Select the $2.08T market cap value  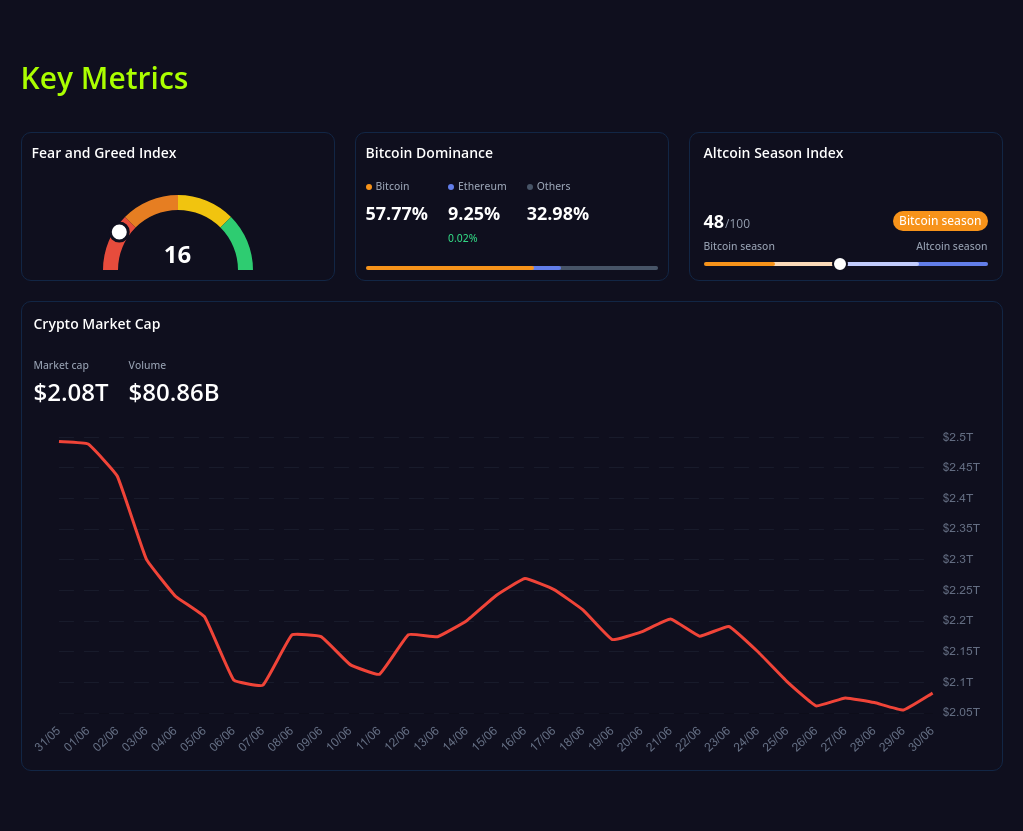point(70,393)
